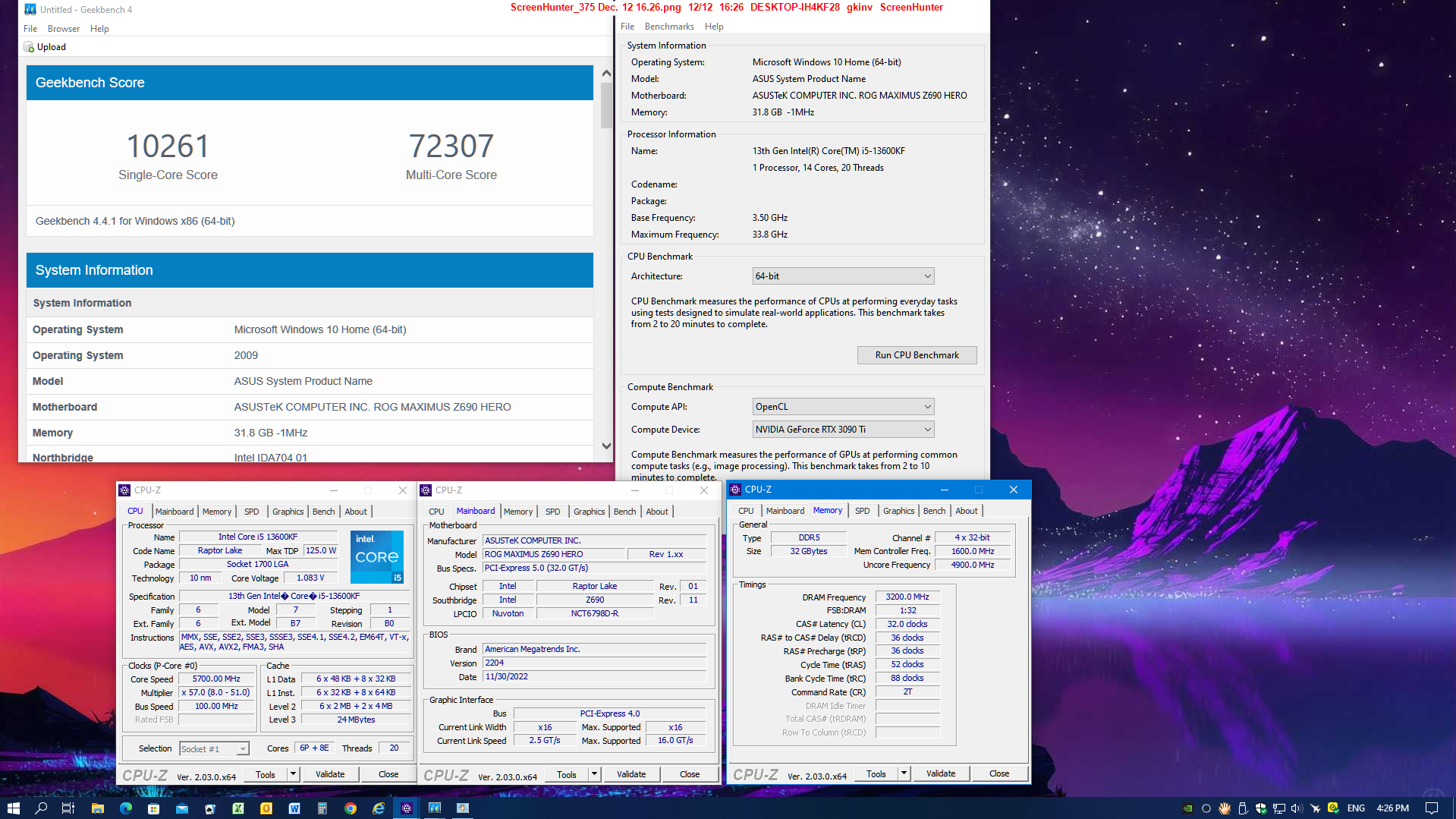Open the Action Center notification icon
The width and height of the screenshot is (1456, 819).
(x=1432, y=808)
